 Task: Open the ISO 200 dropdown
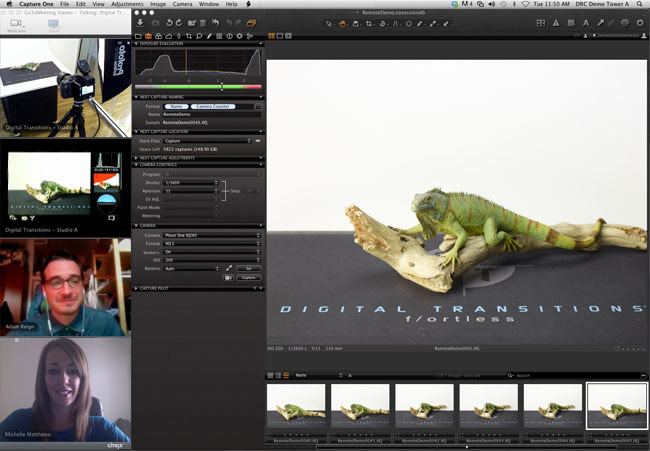pos(212,260)
